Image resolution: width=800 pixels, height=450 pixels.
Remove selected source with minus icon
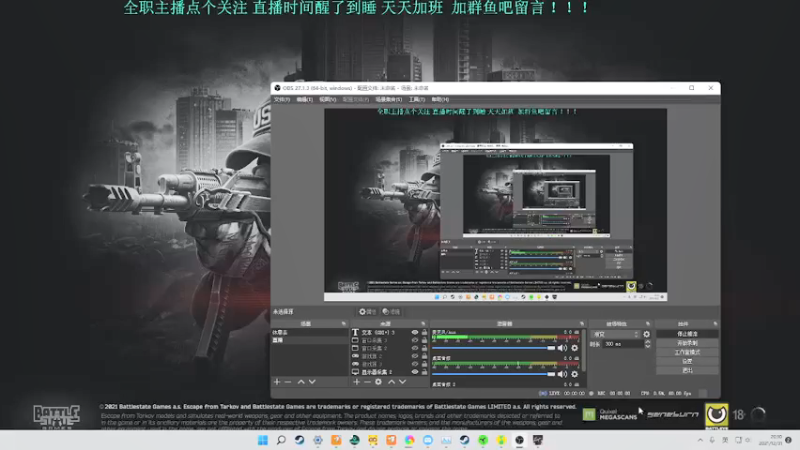(x=367, y=382)
